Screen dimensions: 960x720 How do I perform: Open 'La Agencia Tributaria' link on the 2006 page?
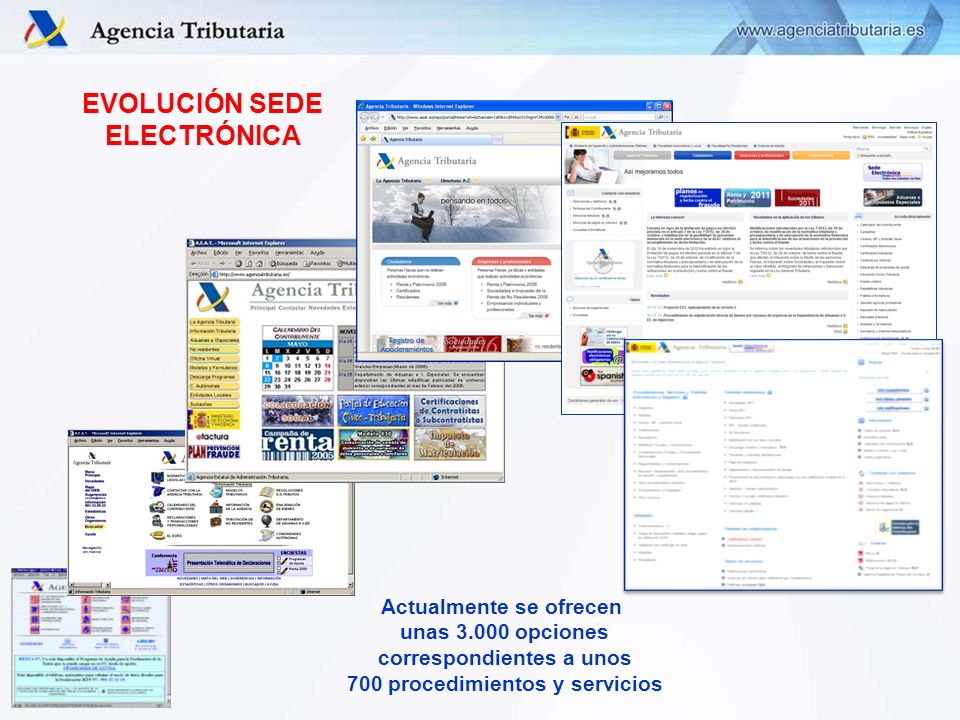[399, 181]
